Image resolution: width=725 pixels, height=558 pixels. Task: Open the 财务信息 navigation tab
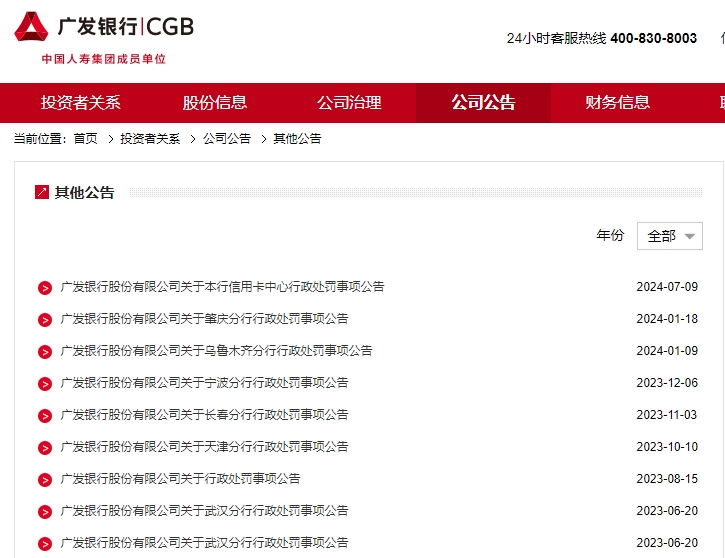(617, 103)
